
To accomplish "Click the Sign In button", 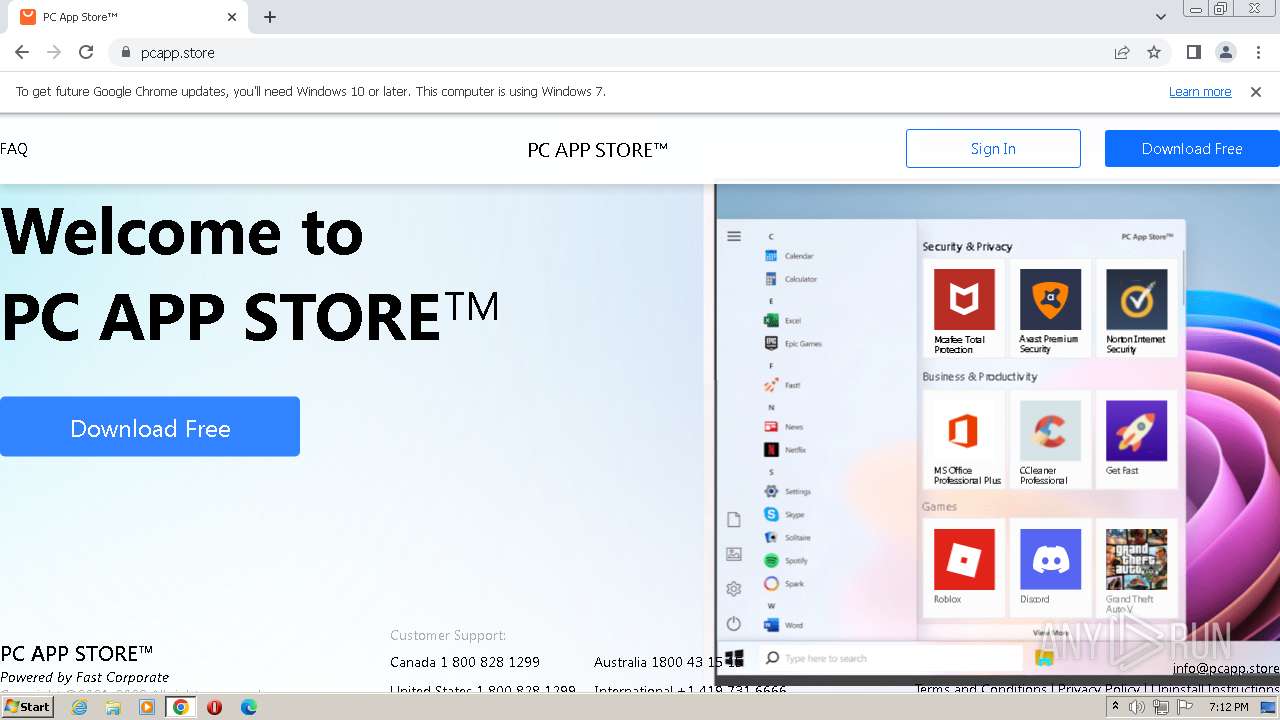I will [x=993, y=148].
